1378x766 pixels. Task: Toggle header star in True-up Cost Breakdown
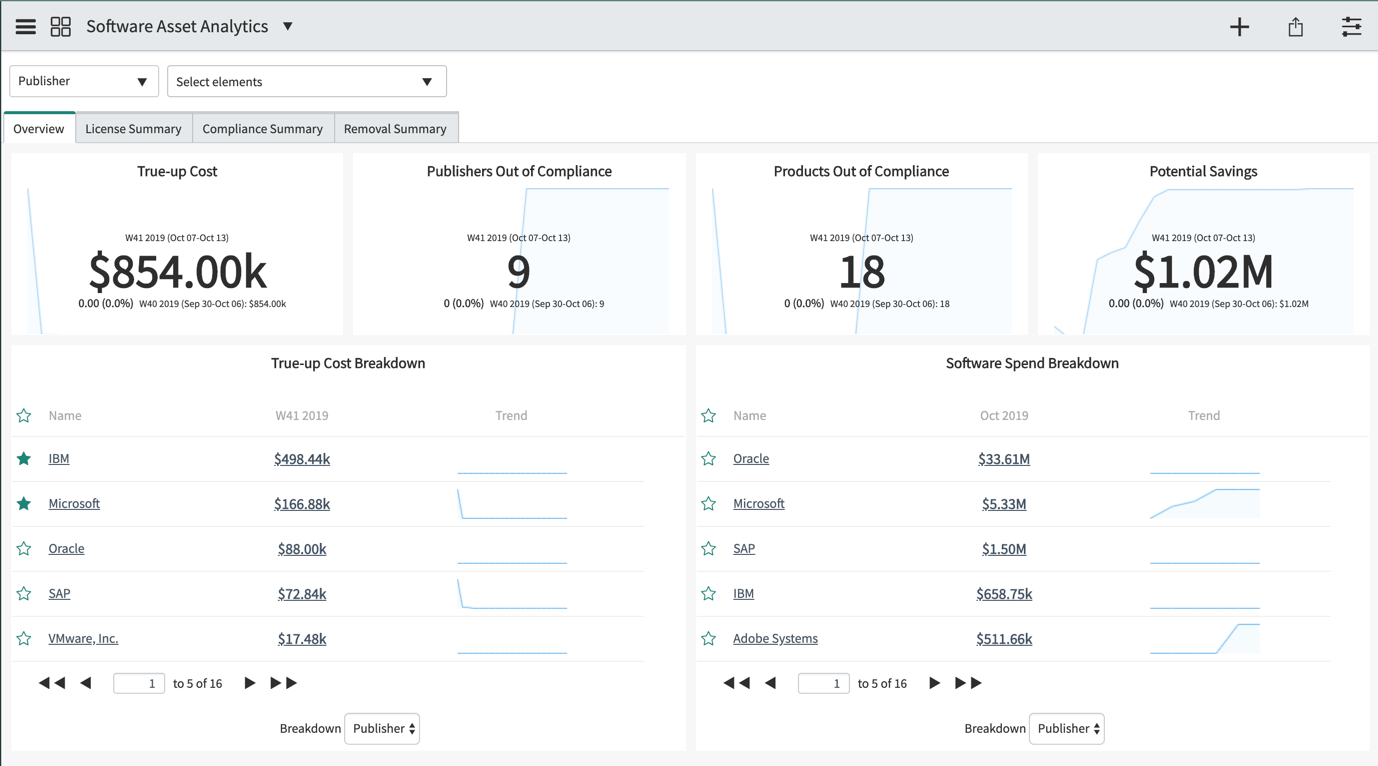click(24, 416)
